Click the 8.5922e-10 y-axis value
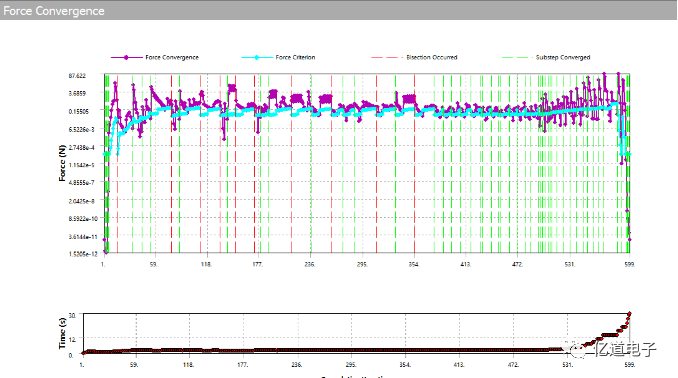The image size is (678, 378). pyautogui.click(x=83, y=219)
